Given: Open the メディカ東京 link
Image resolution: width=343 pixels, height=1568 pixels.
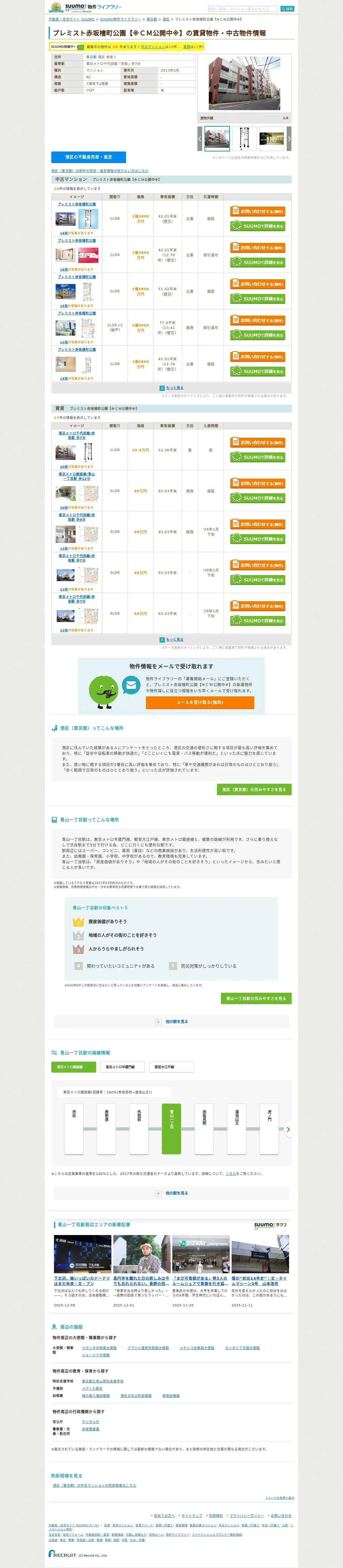Looking at the screenshot, I should tap(92, 1388).
